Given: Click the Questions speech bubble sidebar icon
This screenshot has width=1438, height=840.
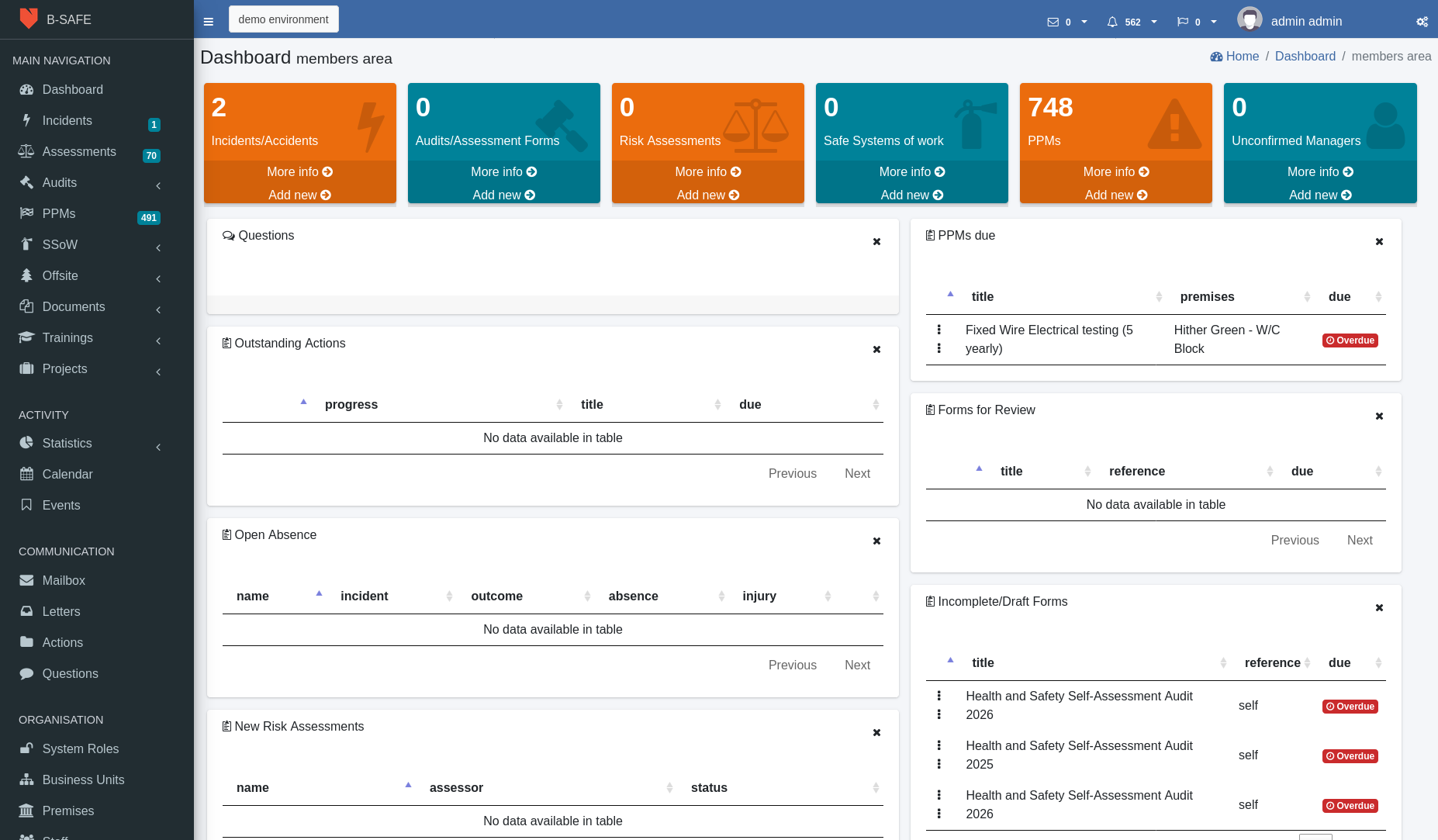Looking at the screenshot, I should (26, 673).
